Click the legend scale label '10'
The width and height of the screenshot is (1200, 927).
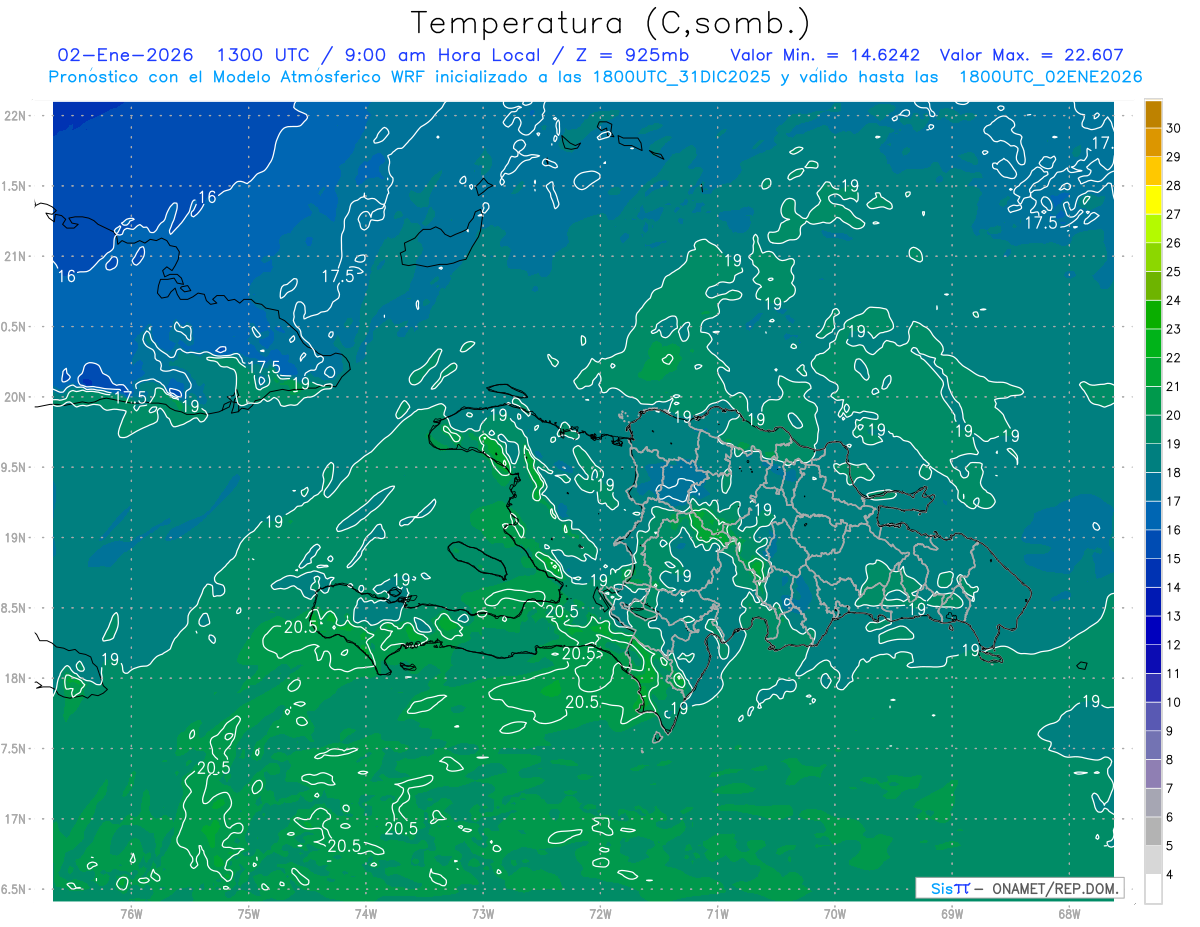click(x=1173, y=702)
